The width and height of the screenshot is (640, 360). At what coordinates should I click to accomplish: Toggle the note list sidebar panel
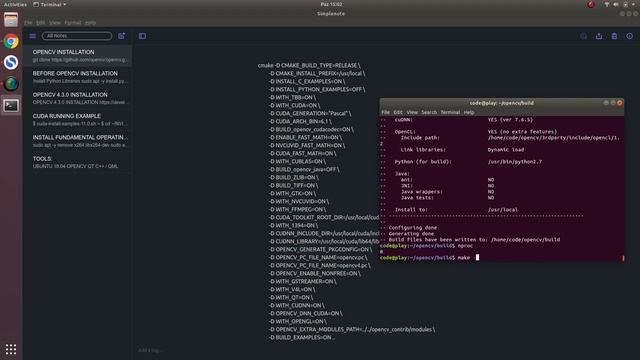[142, 36]
